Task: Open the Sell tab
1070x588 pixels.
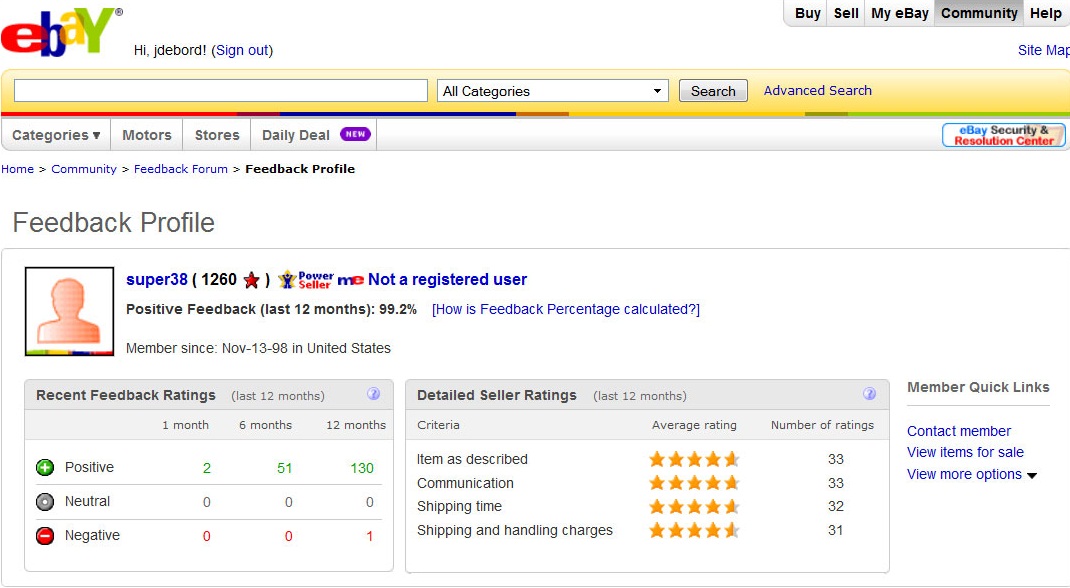Action: (846, 13)
